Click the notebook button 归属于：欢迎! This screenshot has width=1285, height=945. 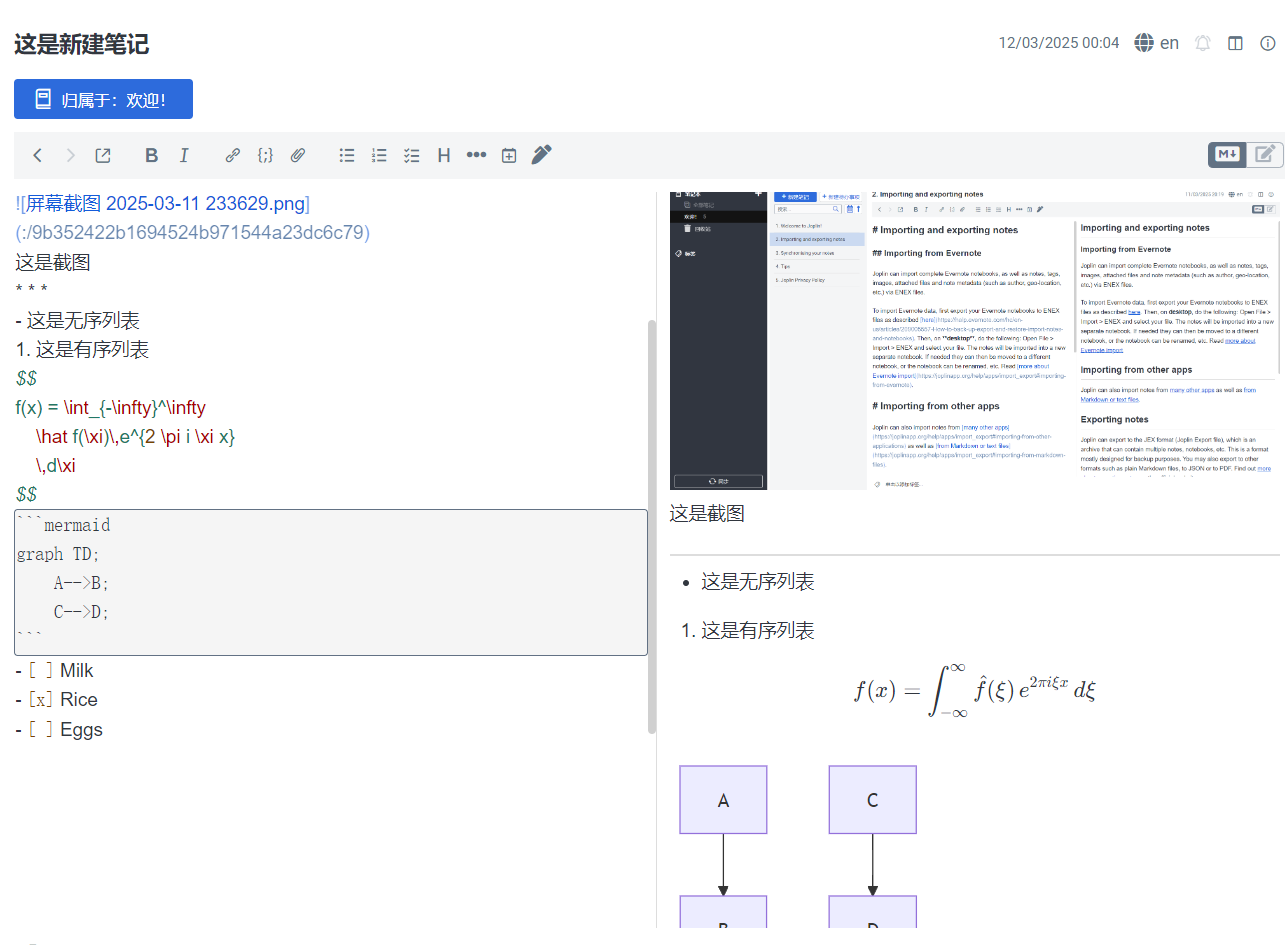click(103, 99)
